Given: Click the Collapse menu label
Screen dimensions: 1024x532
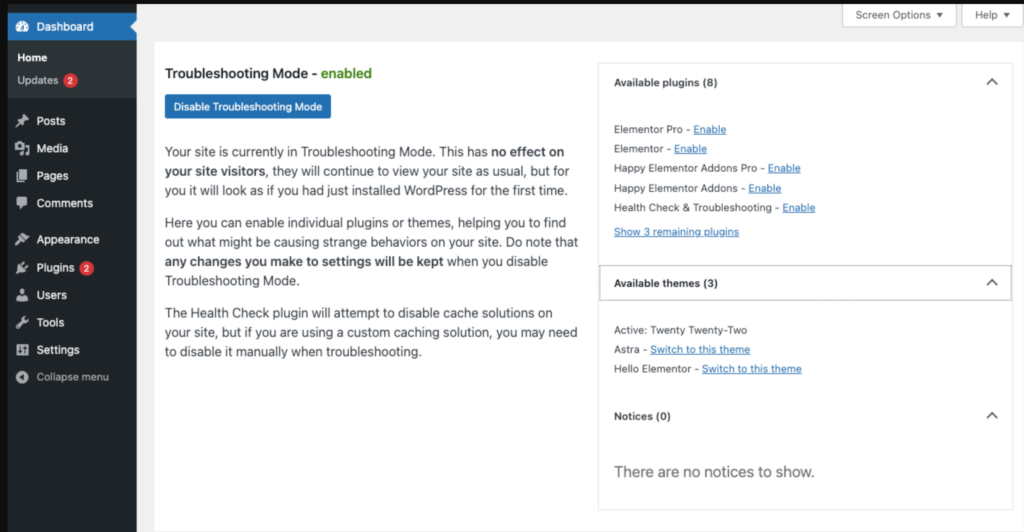Looking at the screenshot, I should point(72,377).
